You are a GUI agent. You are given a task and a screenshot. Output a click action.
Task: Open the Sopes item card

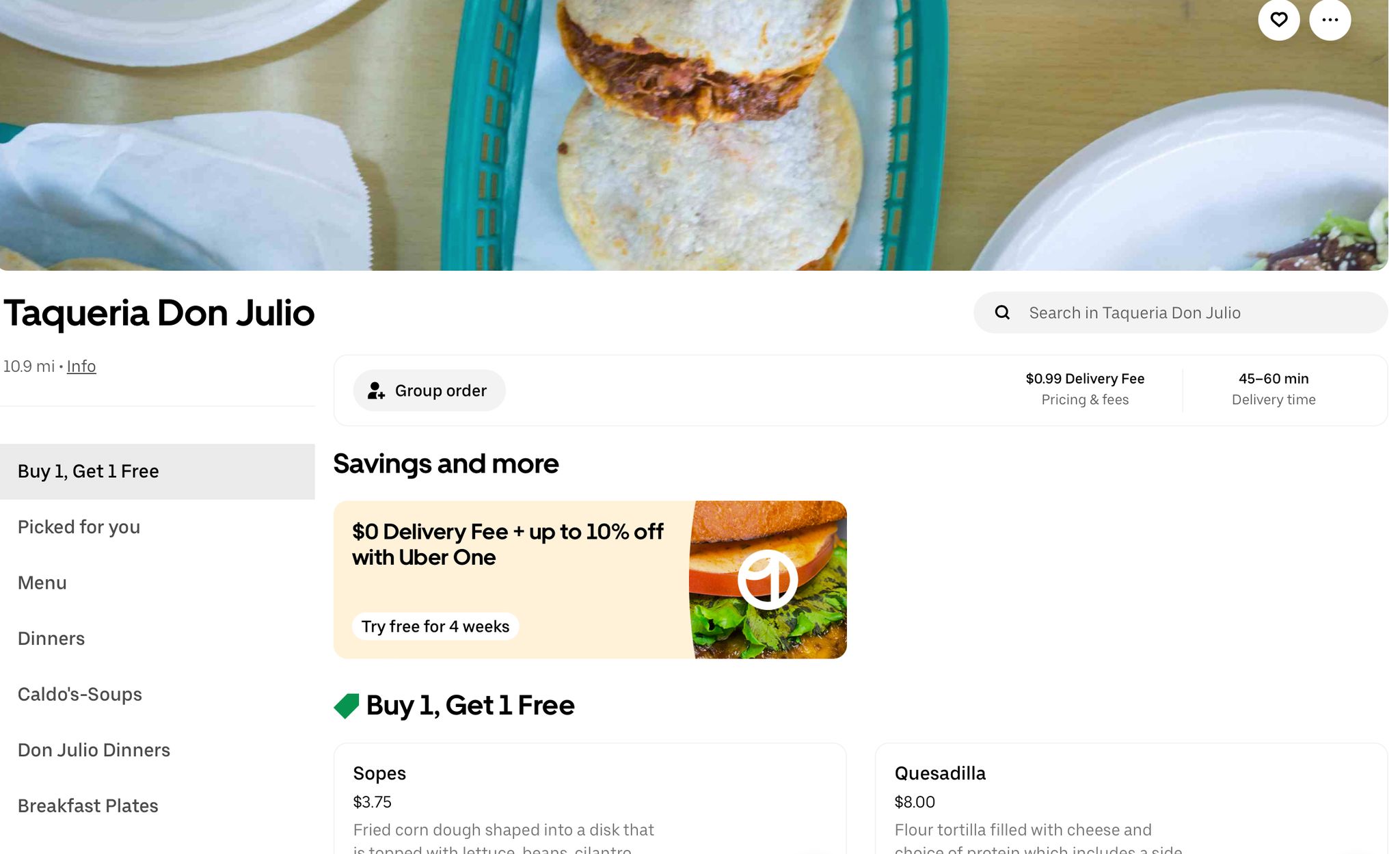click(590, 799)
